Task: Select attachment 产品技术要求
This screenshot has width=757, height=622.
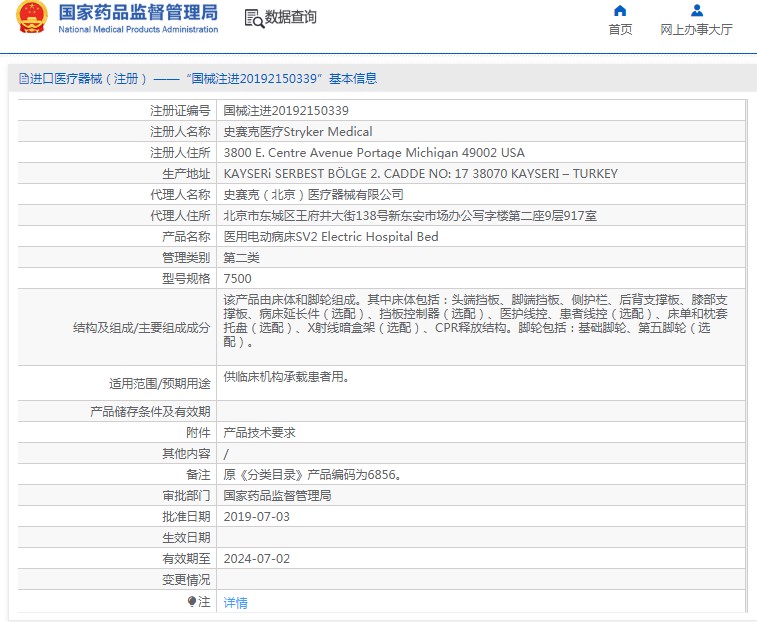Action: tap(259, 433)
